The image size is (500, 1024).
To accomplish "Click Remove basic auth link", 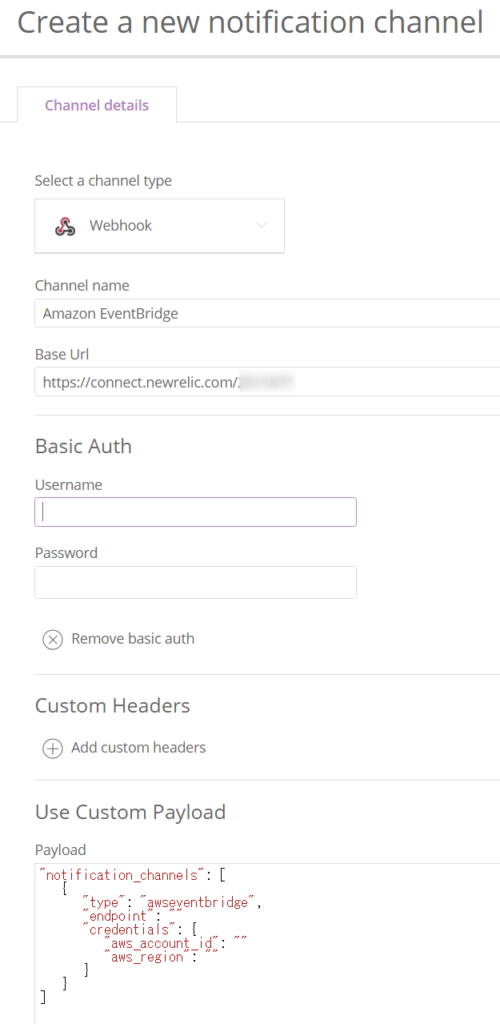I will [x=133, y=639].
